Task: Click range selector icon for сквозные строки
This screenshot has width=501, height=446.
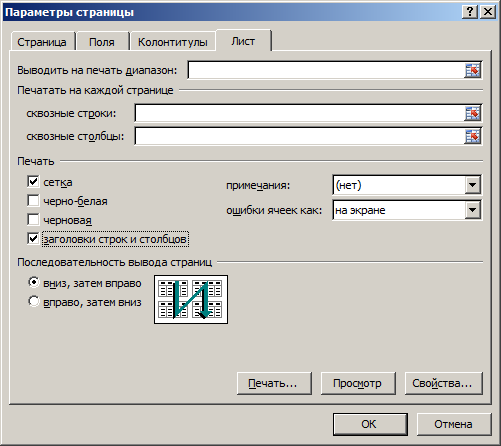Action: (473, 113)
